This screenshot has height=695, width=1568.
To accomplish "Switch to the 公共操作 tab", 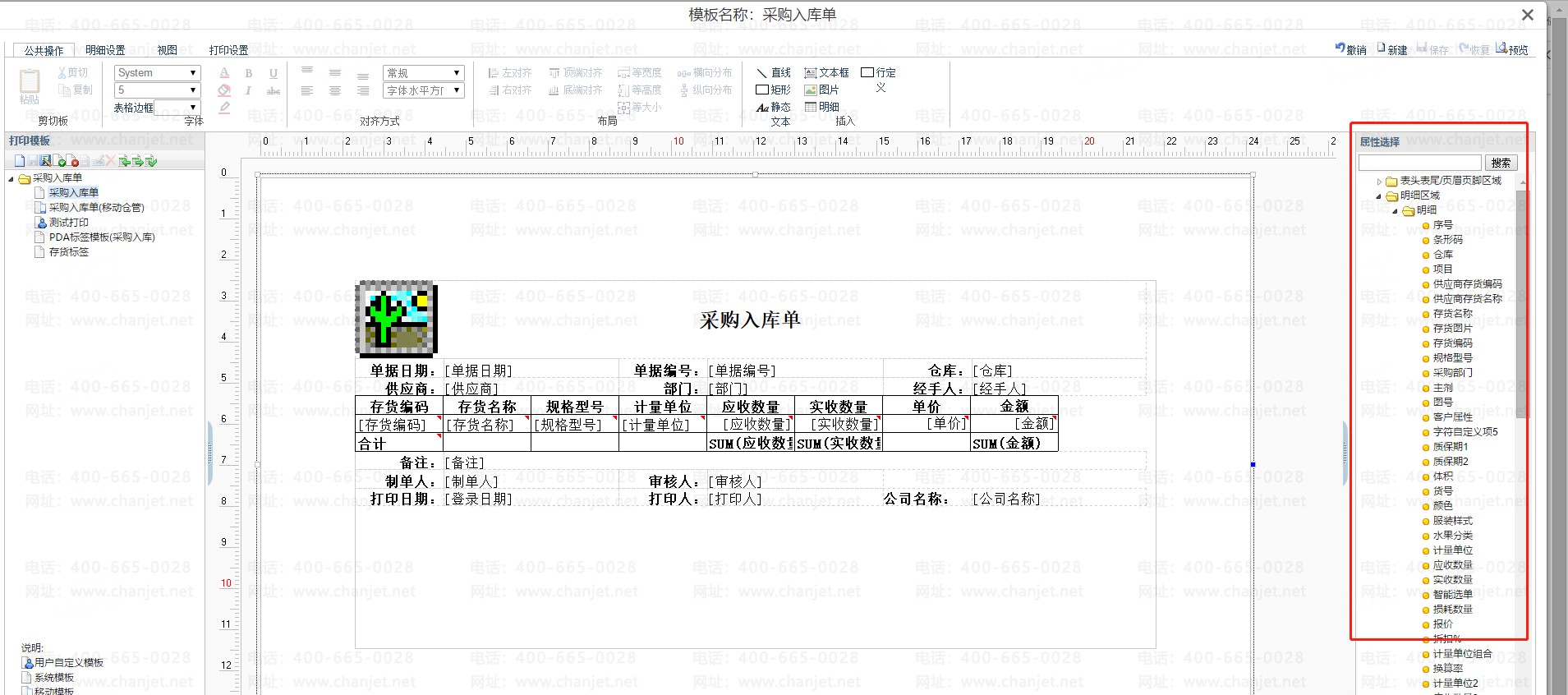I will [x=44, y=51].
